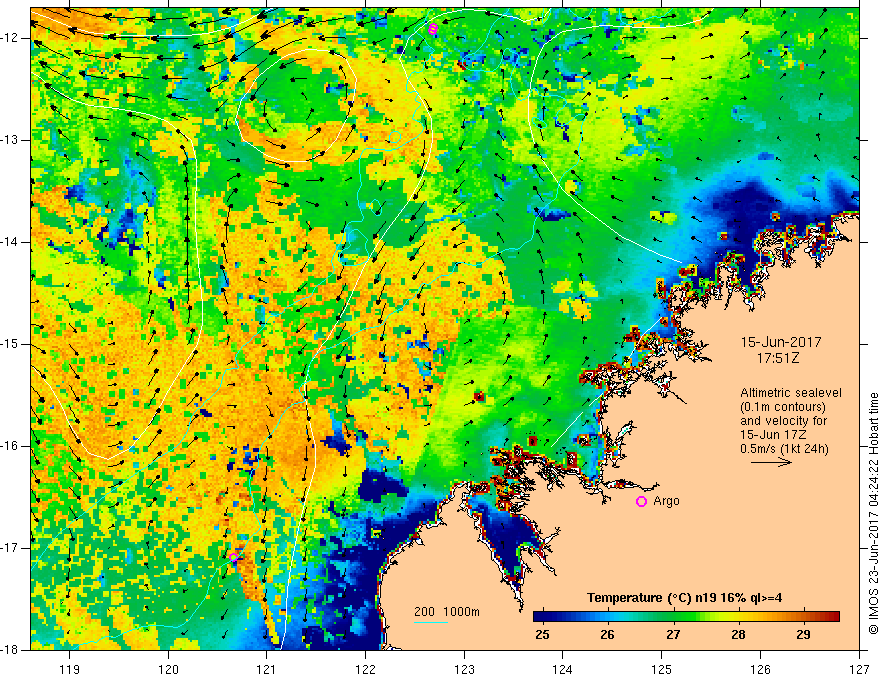Click latitude axis label '-17'
This screenshot has height=680, width=880.
(x=10, y=548)
